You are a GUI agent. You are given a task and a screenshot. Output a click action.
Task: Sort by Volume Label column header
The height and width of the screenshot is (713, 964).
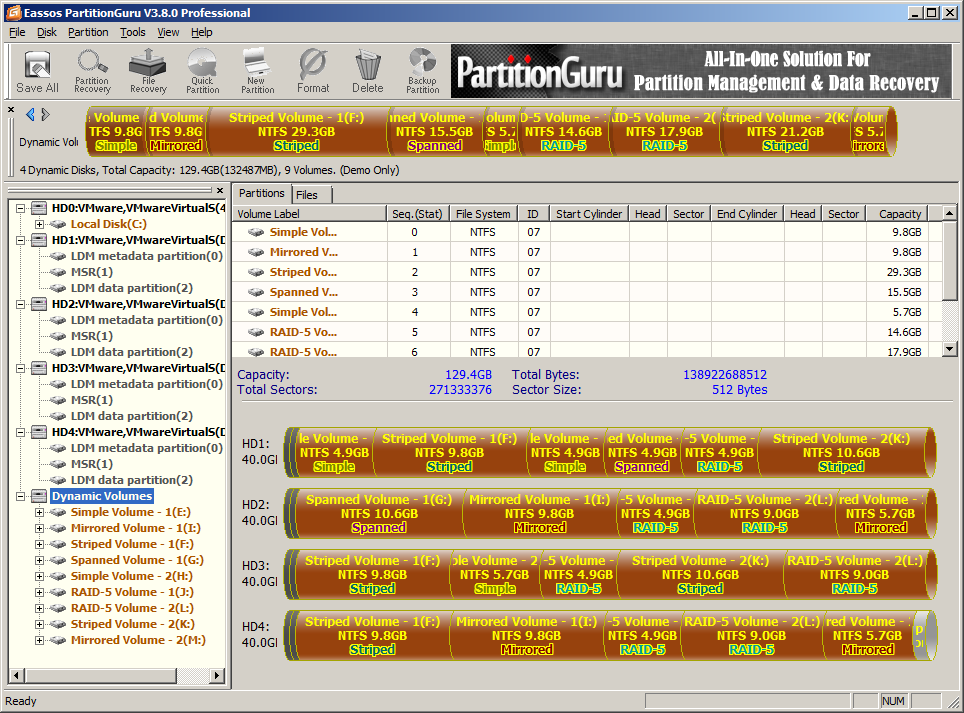point(310,214)
